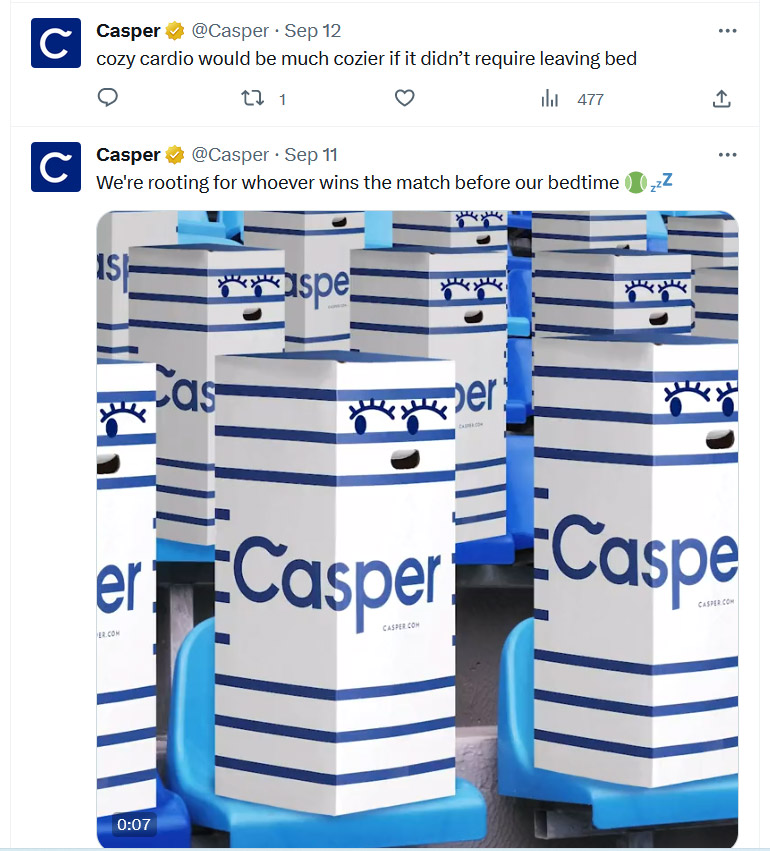Open the Sep 12 timestamp link
This screenshot has height=851, width=770.
[313, 31]
